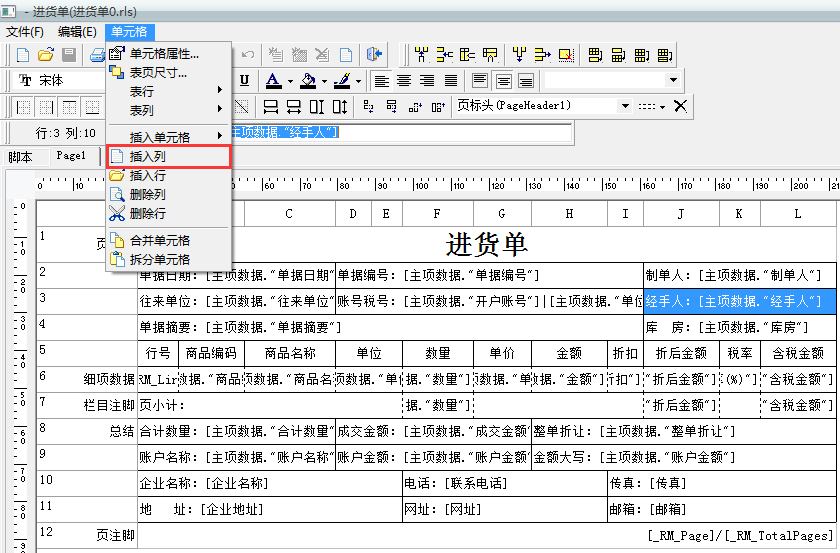Open the empty combo box dropdown

(x=673, y=80)
